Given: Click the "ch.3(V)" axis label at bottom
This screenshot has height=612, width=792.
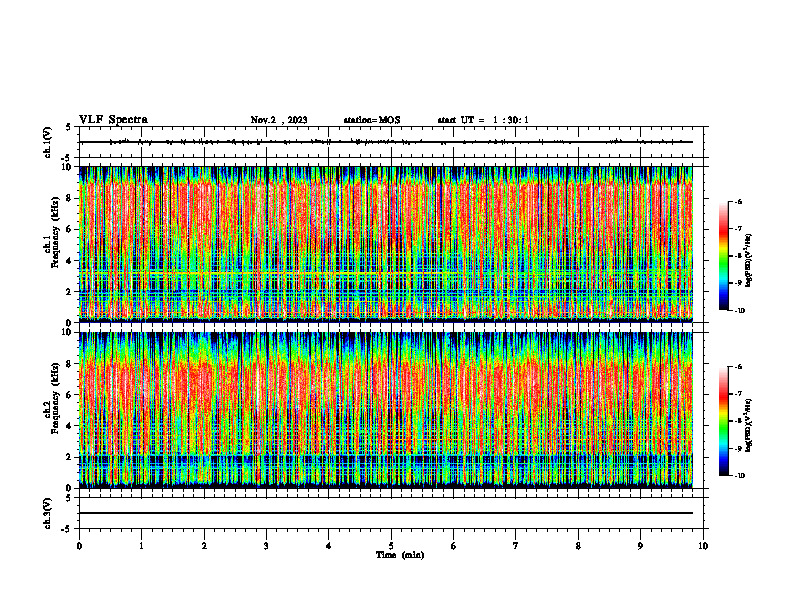Looking at the screenshot, I should click(x=48, y=513).
